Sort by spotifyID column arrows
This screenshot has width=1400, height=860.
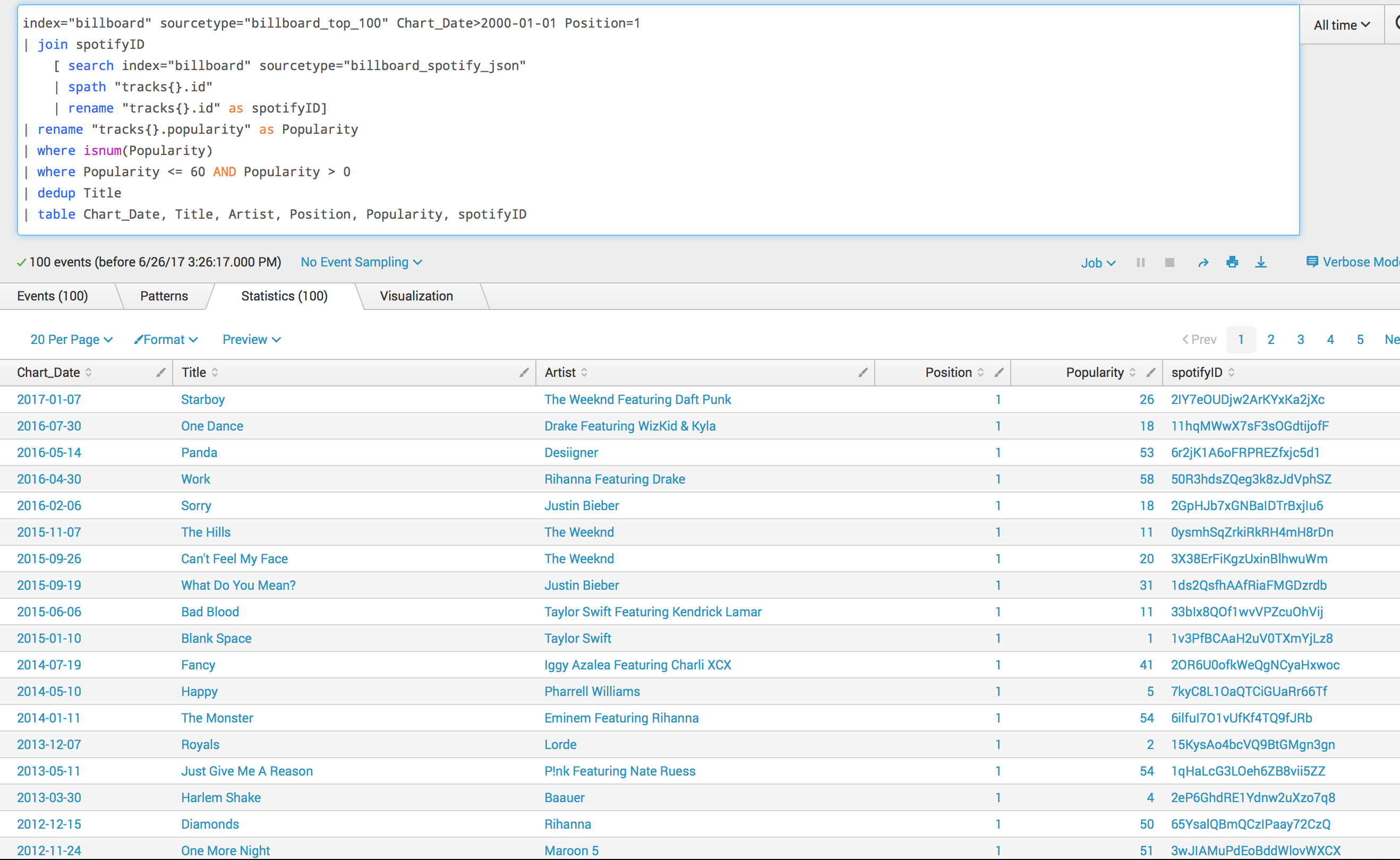coord(1232,373)
